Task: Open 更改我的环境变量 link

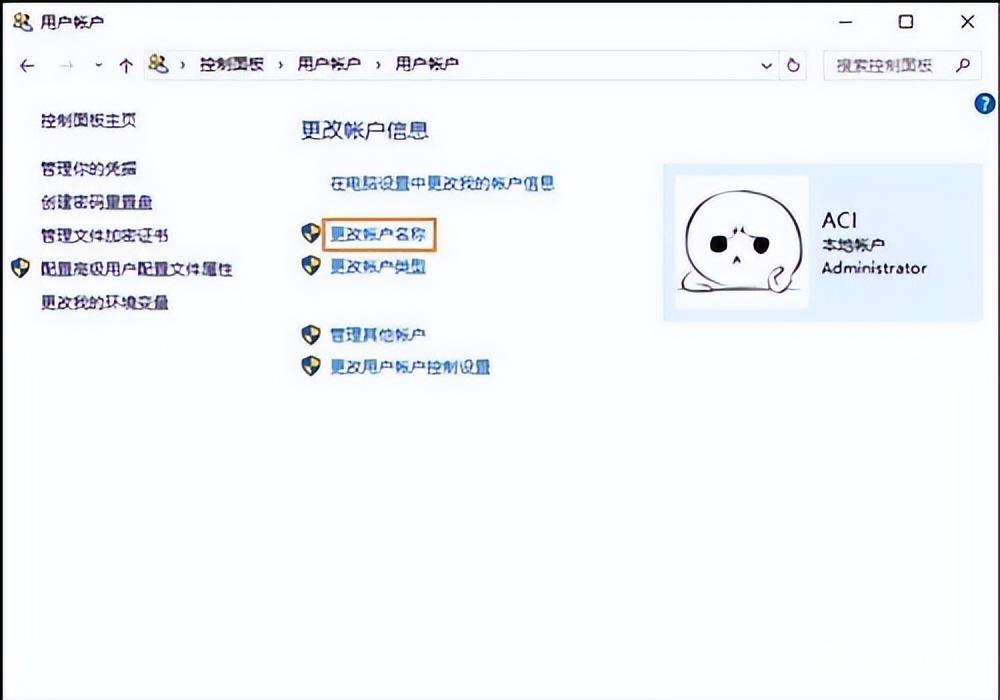Action: pos(104,302)
